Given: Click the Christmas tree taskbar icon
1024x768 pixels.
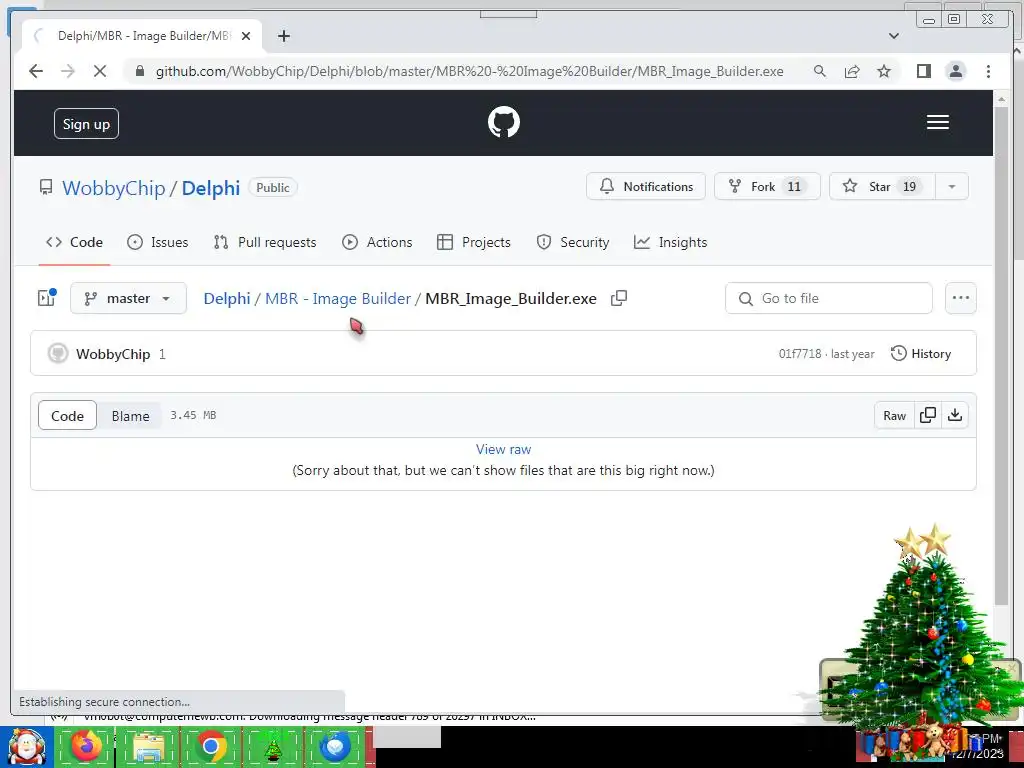Looking at the screenshot, I should pyautogui.click(x=273, y=746).
